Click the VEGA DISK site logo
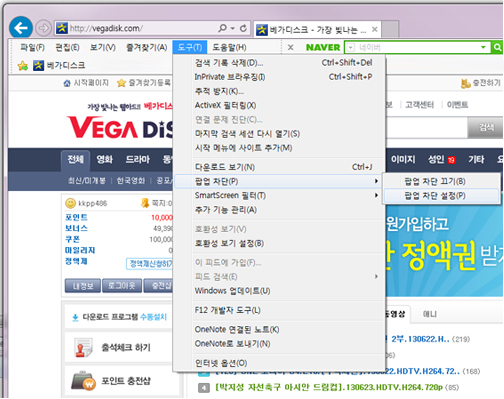Image resolution: width=504 pixels, height=399 pixels. 120,127
